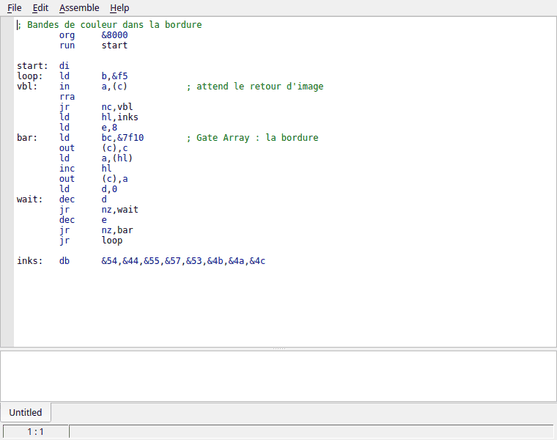Screen dimensions: 557x440
Task: Switch to the Untitled tab
Action: coord(25,412)
